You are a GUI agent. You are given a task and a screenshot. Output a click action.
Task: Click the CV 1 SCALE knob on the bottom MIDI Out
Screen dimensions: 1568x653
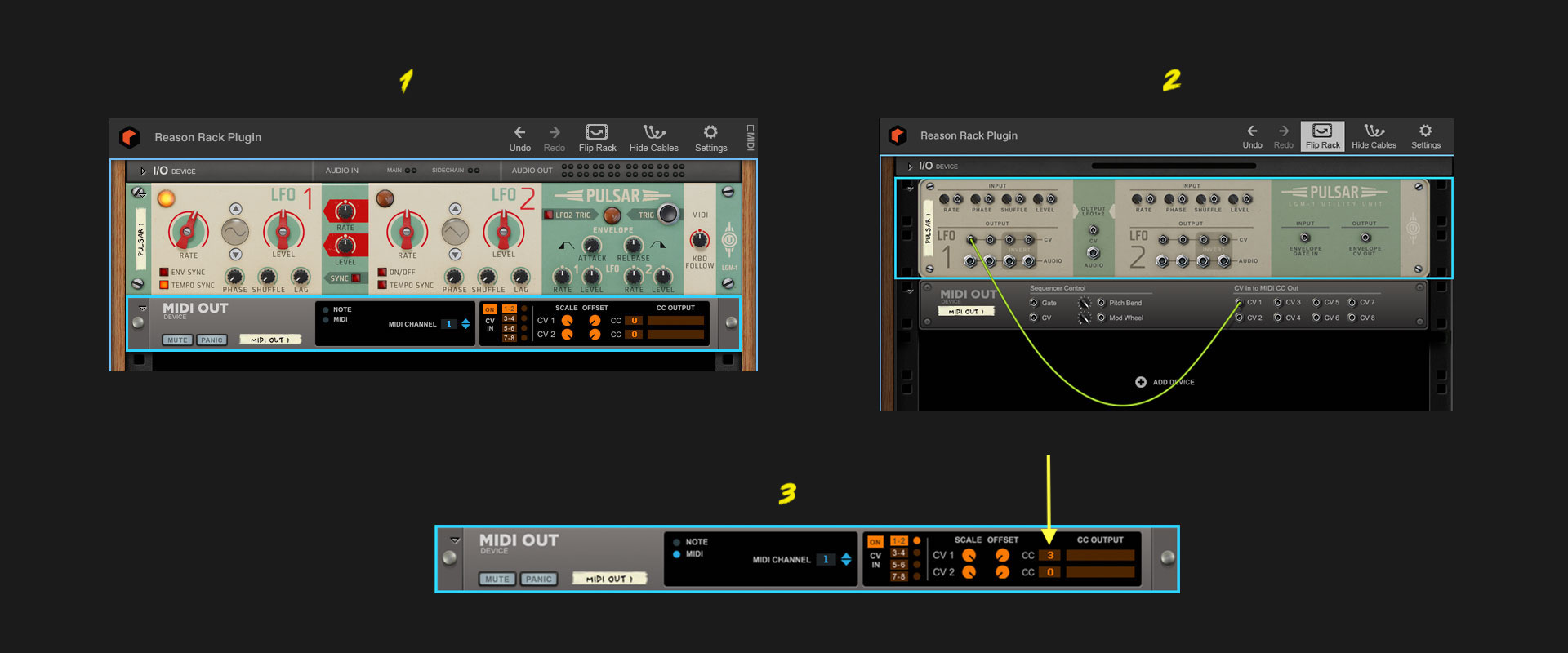point(969,555)
